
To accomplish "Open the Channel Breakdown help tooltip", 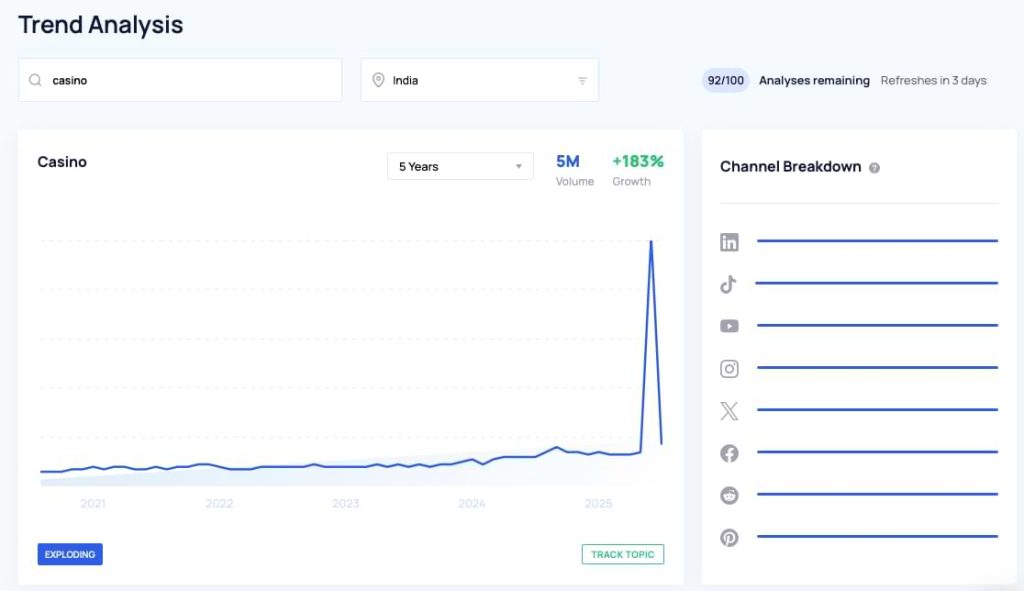I will coord(875,167).
